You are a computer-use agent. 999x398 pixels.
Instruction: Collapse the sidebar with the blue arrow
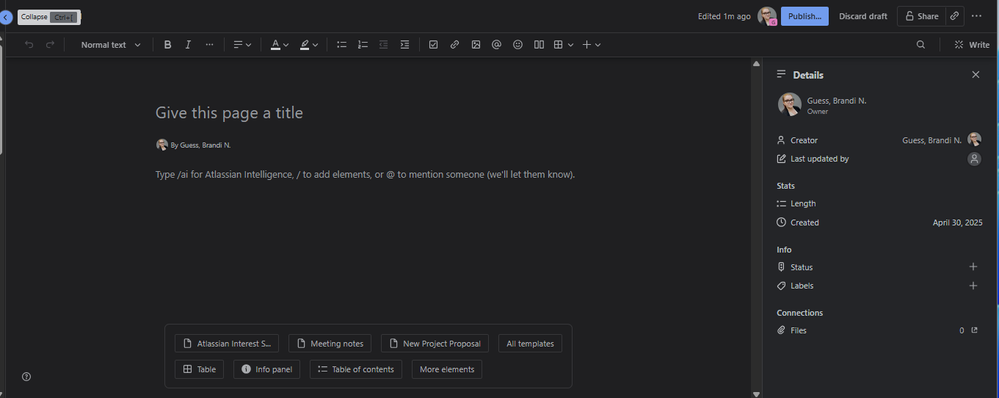[6, 17]
